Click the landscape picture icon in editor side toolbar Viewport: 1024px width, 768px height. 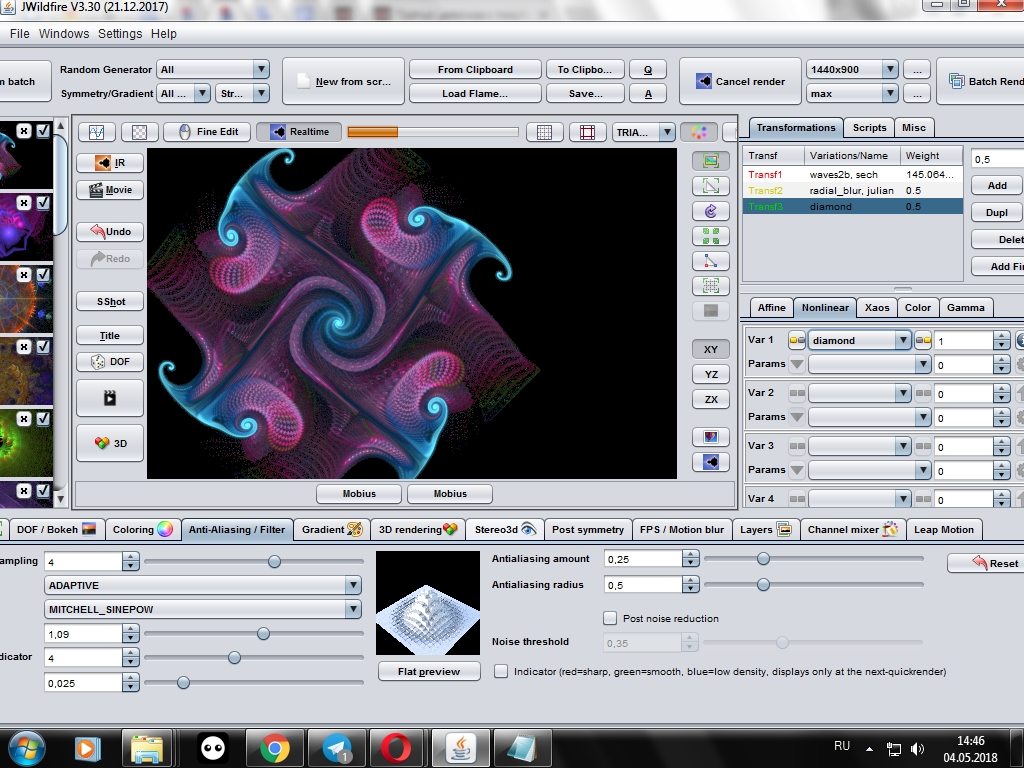[711, 161]
